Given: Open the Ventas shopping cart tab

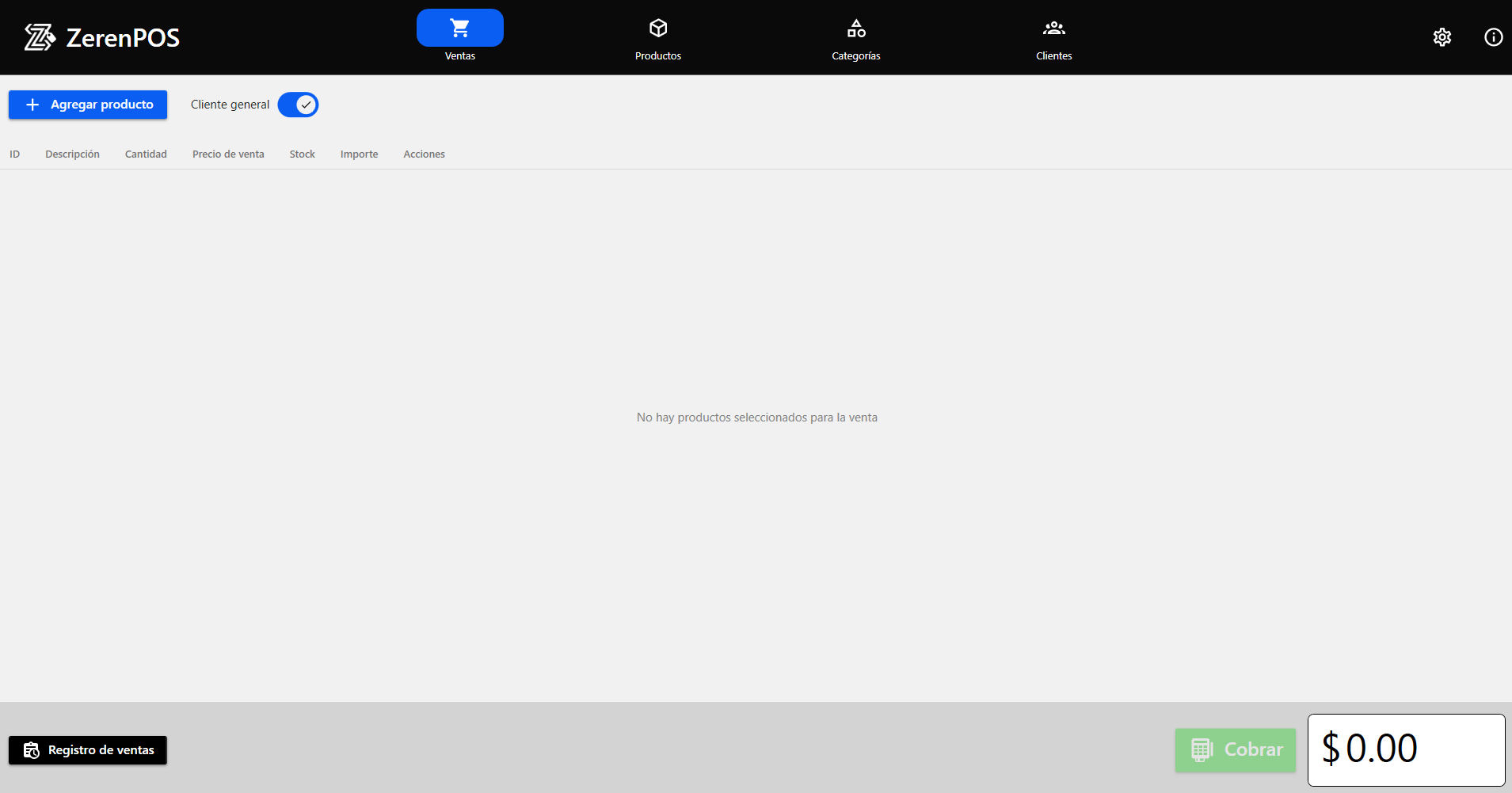Looking at the screenshot, I should 459,36.
